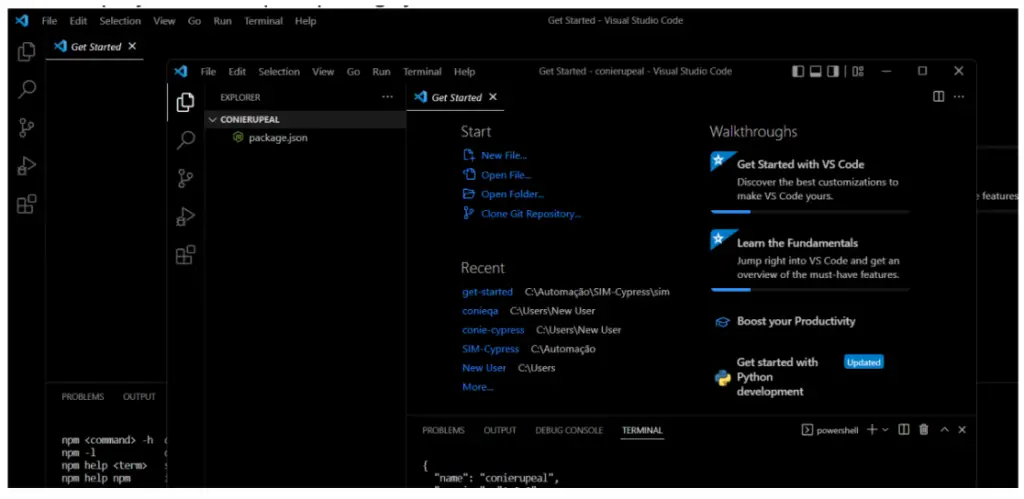
Task: Open package.json in the Explorer
Action: [277, 138]
